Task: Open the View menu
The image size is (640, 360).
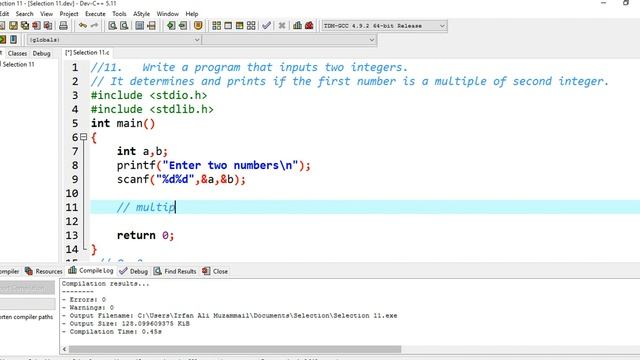Action: tap(47, 13)
